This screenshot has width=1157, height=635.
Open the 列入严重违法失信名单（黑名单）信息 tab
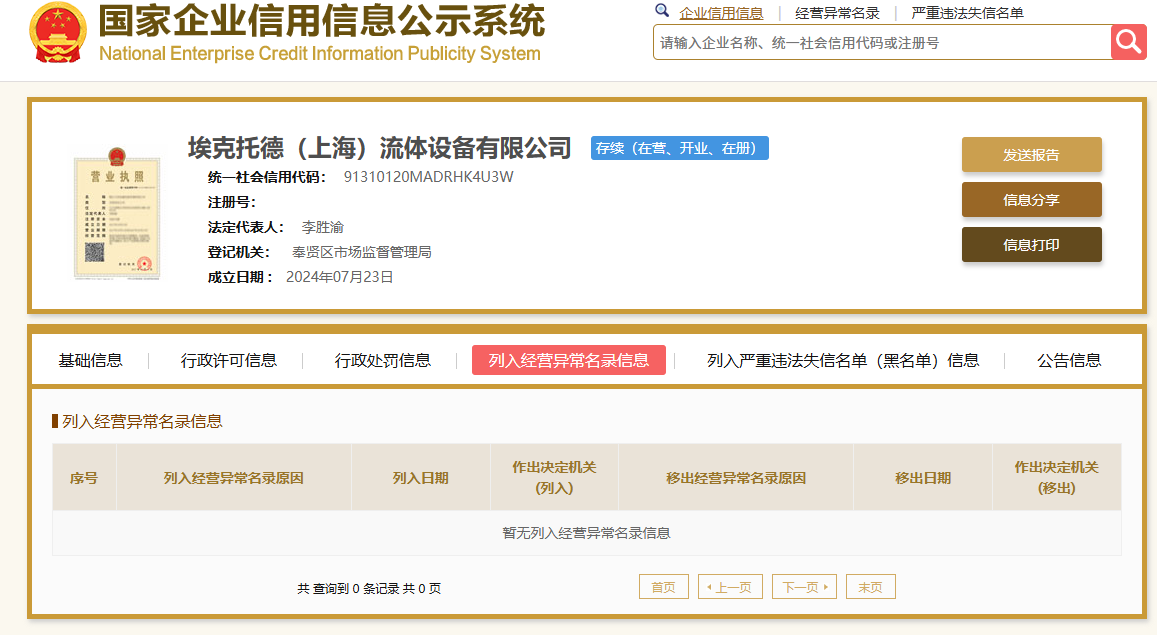(x=843, y=361)
